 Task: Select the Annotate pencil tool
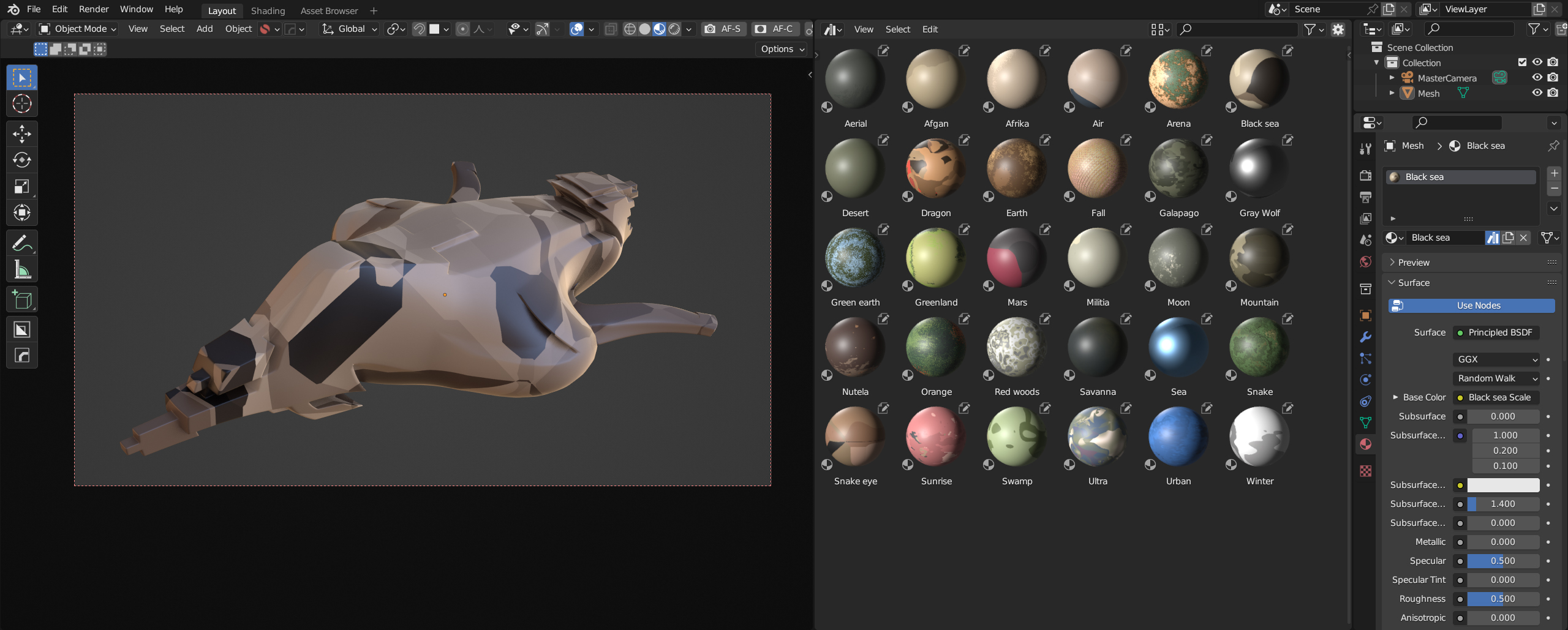tap(22, 243)
